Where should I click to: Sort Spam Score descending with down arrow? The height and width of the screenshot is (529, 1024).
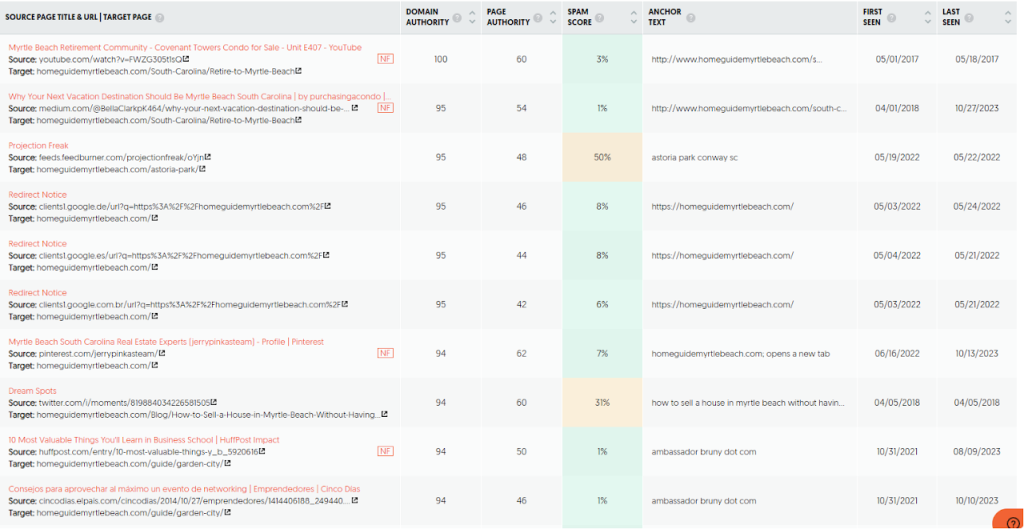tap(633, 22)
